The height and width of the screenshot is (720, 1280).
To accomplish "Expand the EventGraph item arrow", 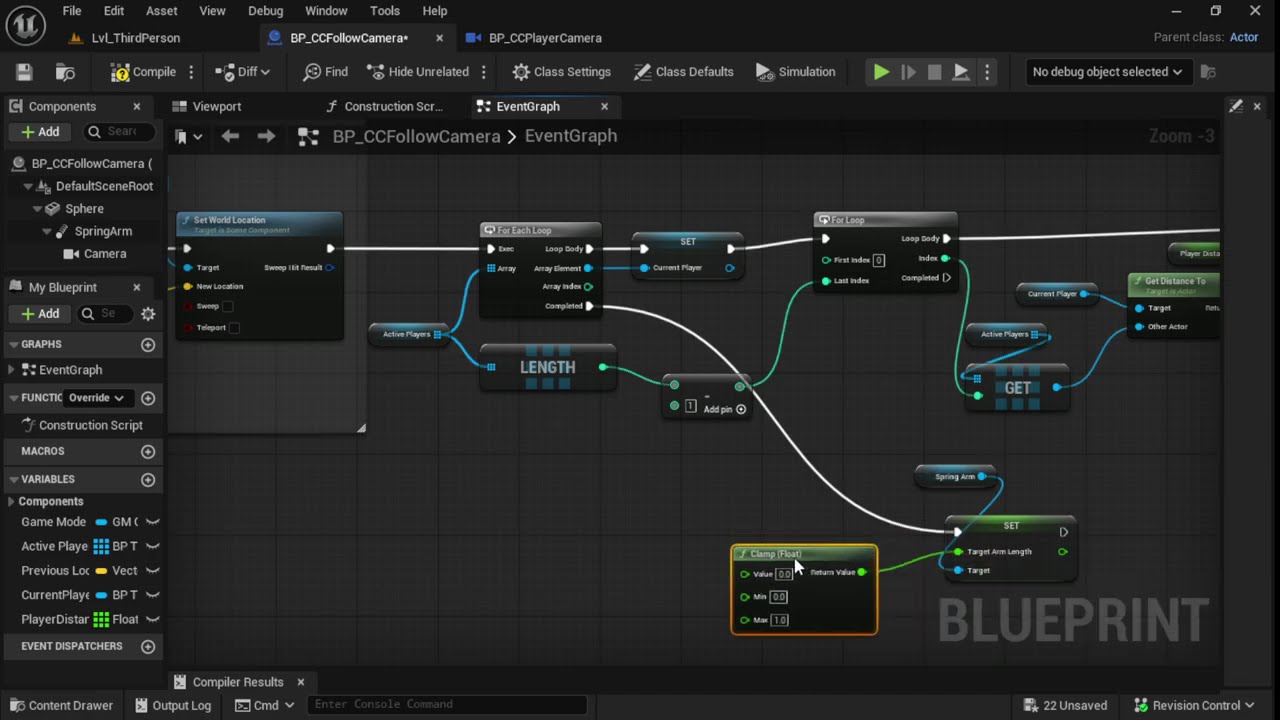I will [x=12, y=370].
